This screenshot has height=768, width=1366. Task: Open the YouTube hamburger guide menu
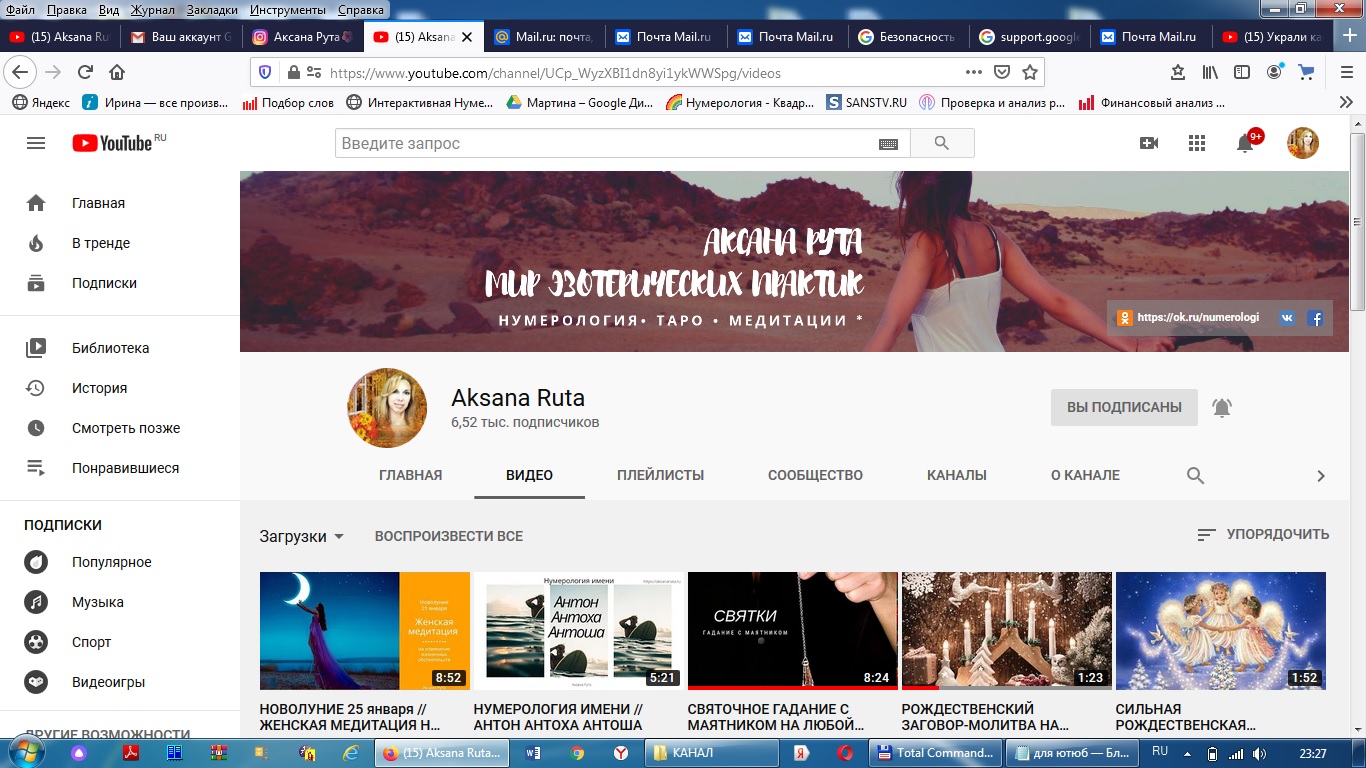pyautogui.click(x=36, y=143)
